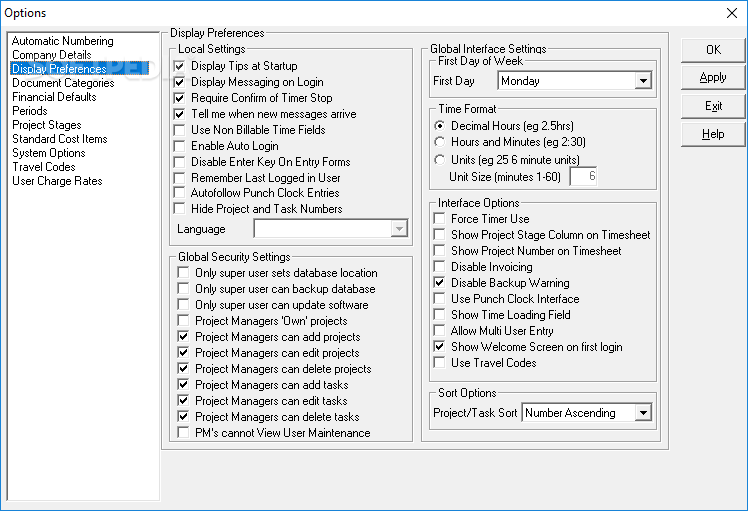Uncheck Project Managers can add projects
This screenshot has height=511, width=748.
(x=183, y=337)
